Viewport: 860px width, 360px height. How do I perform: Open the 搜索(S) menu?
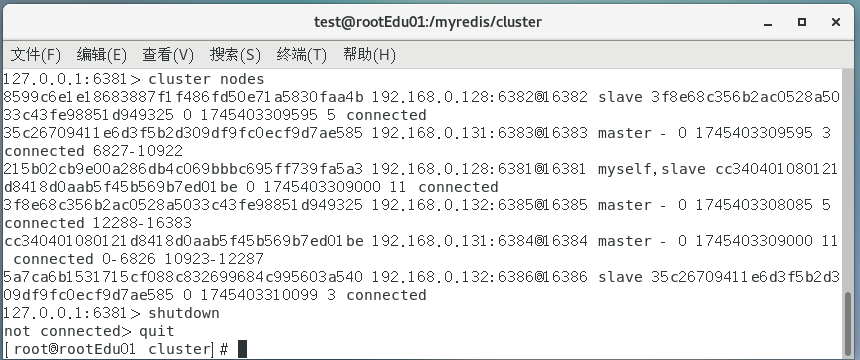235,55
